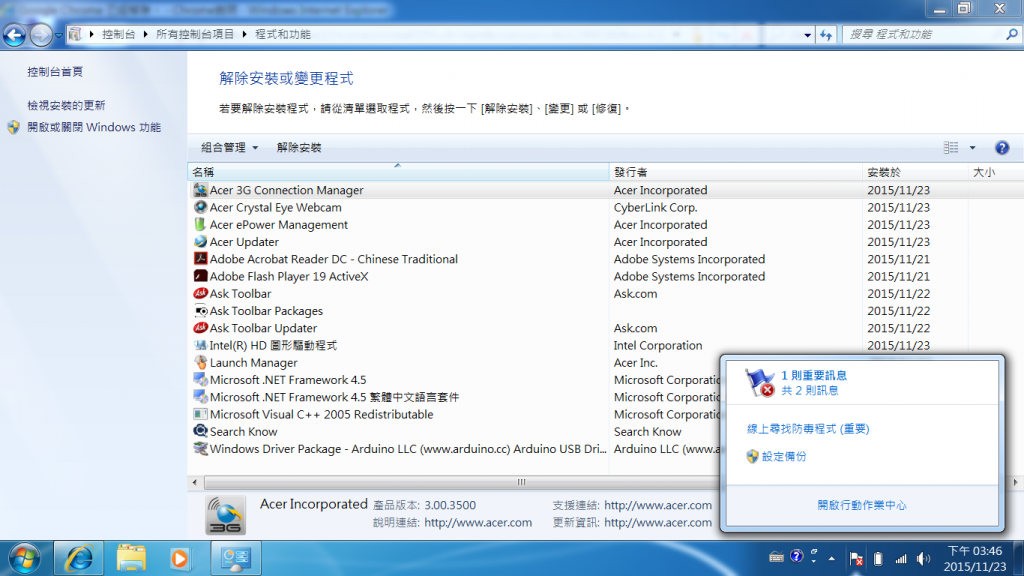
Task: Expand the 控制台 breadcrumb arrow
Action: (x=145, y=34)
